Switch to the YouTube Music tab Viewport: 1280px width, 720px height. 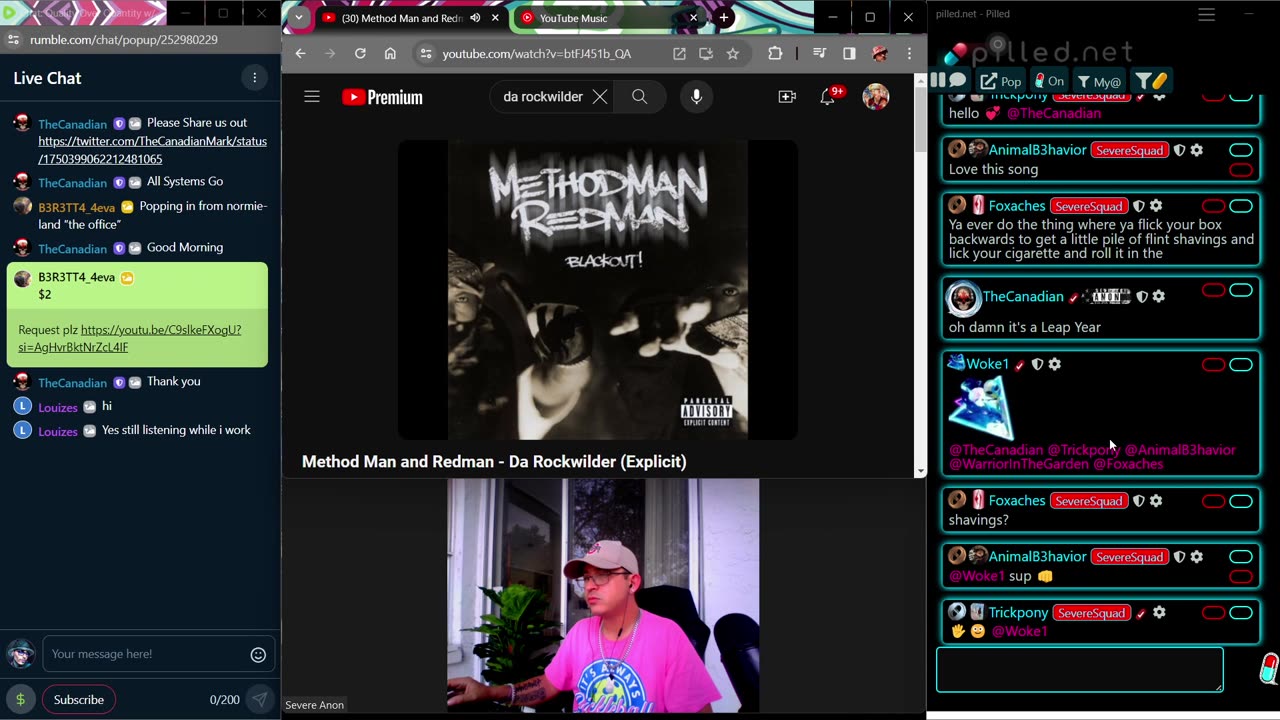[573, 18]
